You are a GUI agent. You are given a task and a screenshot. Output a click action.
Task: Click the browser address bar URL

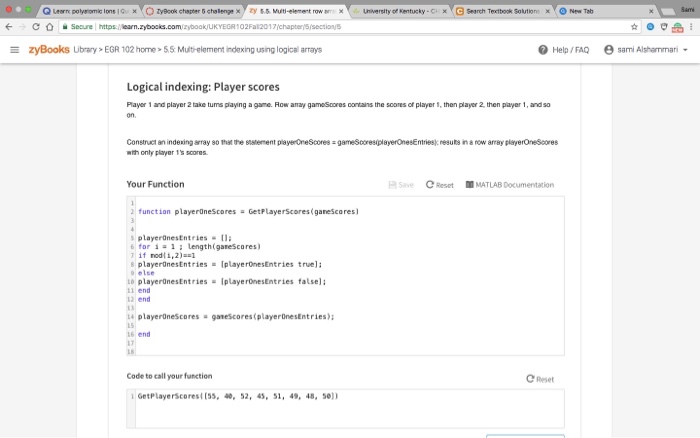pos(220,27)
